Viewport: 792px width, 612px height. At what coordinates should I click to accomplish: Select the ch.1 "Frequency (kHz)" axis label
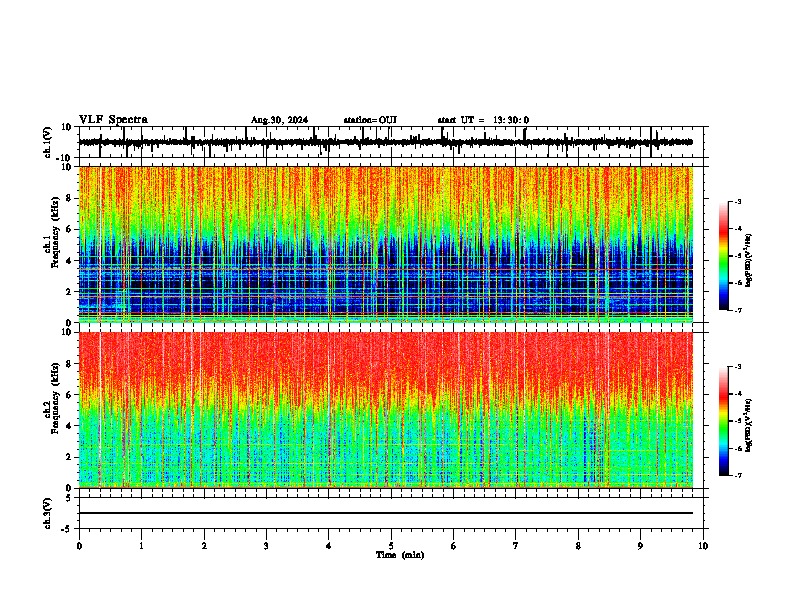(x=56, y=232)
